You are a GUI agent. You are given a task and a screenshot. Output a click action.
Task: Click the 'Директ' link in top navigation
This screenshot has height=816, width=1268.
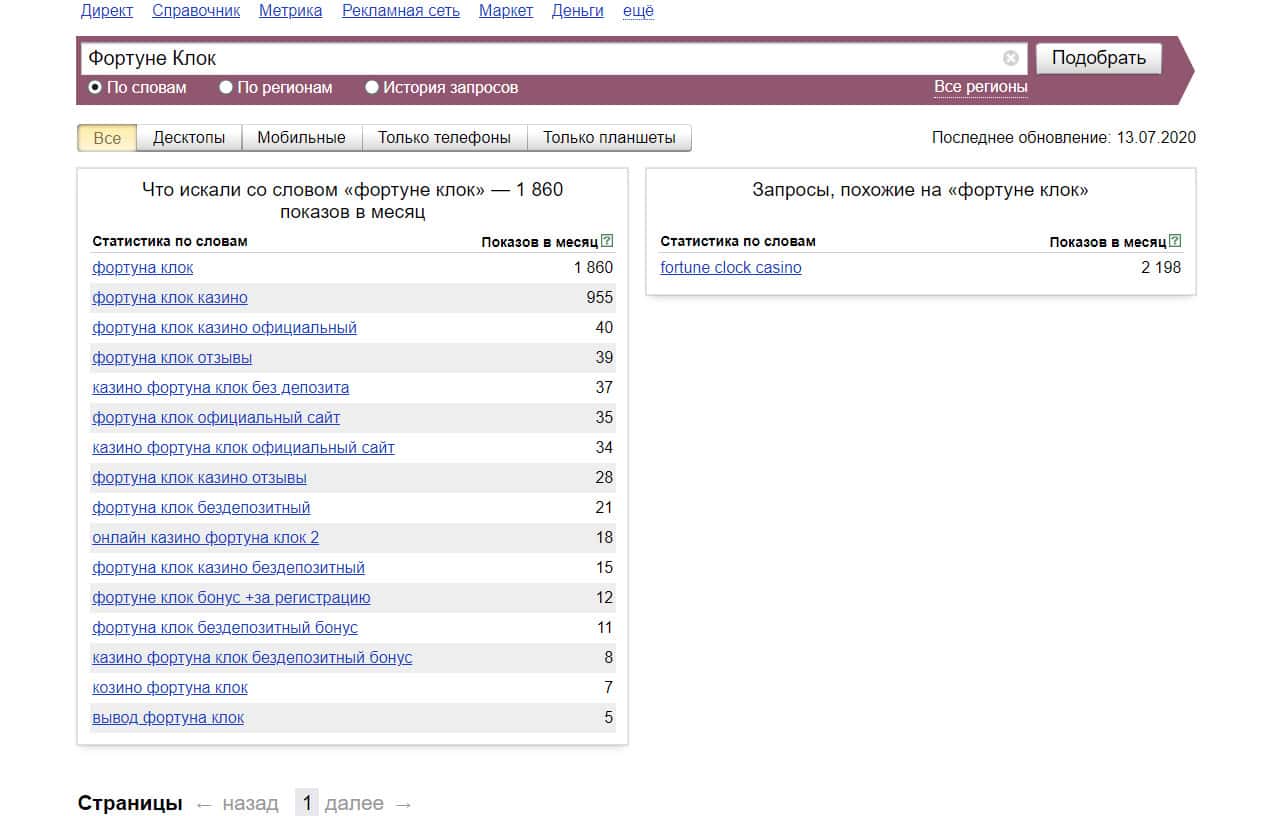[106, 11]
